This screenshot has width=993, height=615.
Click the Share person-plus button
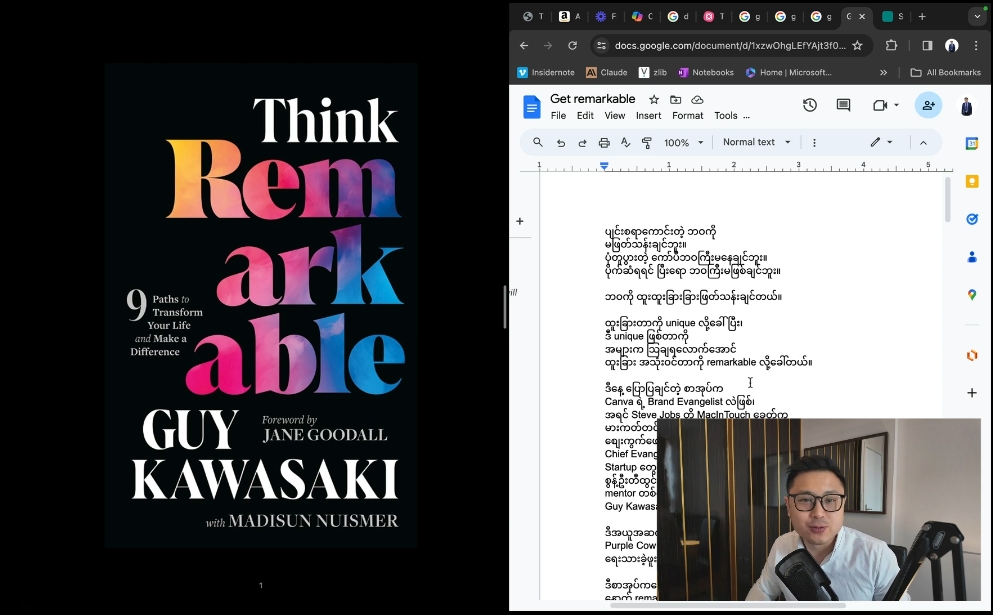pos(928,105)
